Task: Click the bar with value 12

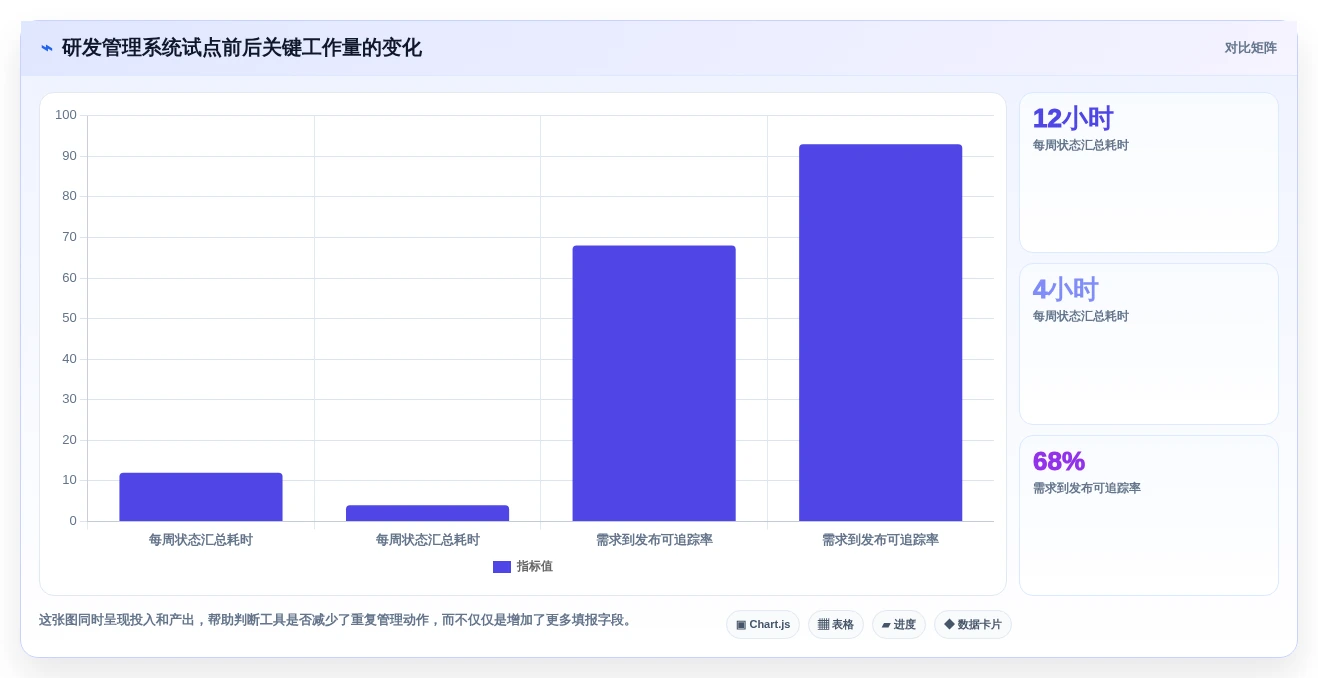Action: click(x=201, y=497)
